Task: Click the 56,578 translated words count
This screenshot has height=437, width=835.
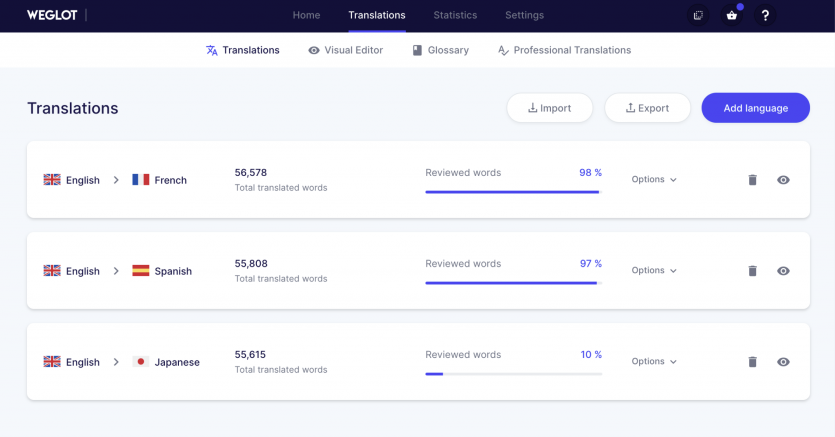Action: 251,172
